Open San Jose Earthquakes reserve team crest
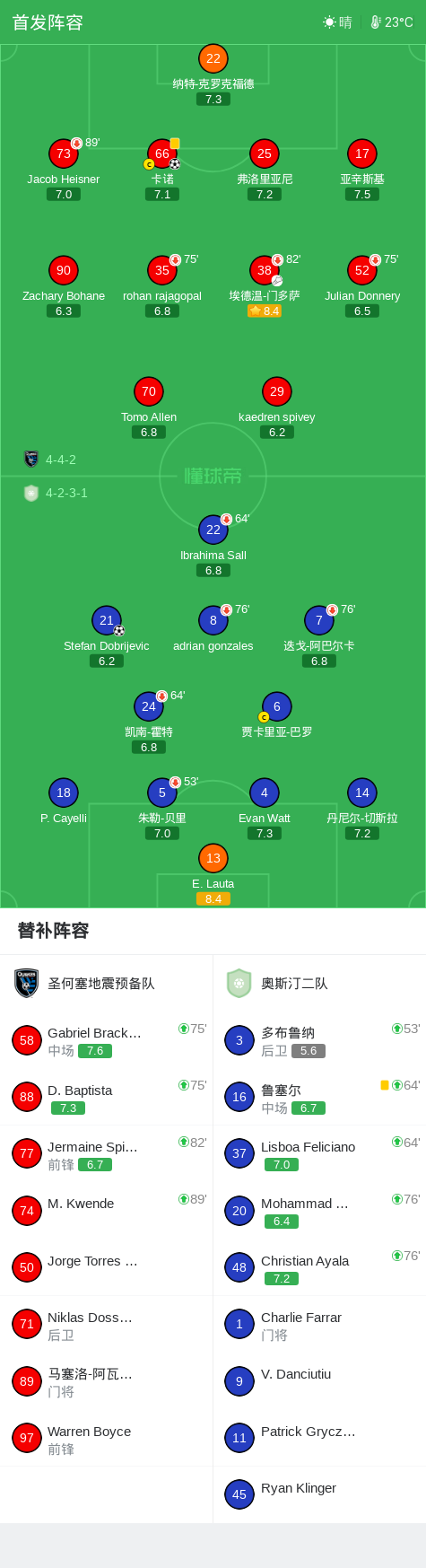 (x=27, y=983)
